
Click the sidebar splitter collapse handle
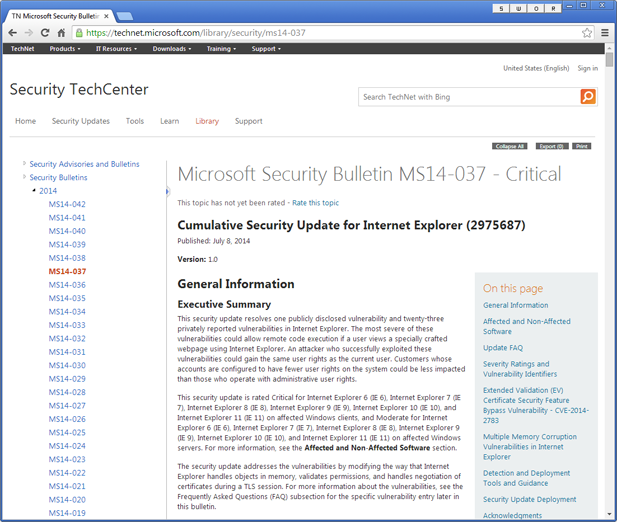pyautogui.click(x=167, y=191)
